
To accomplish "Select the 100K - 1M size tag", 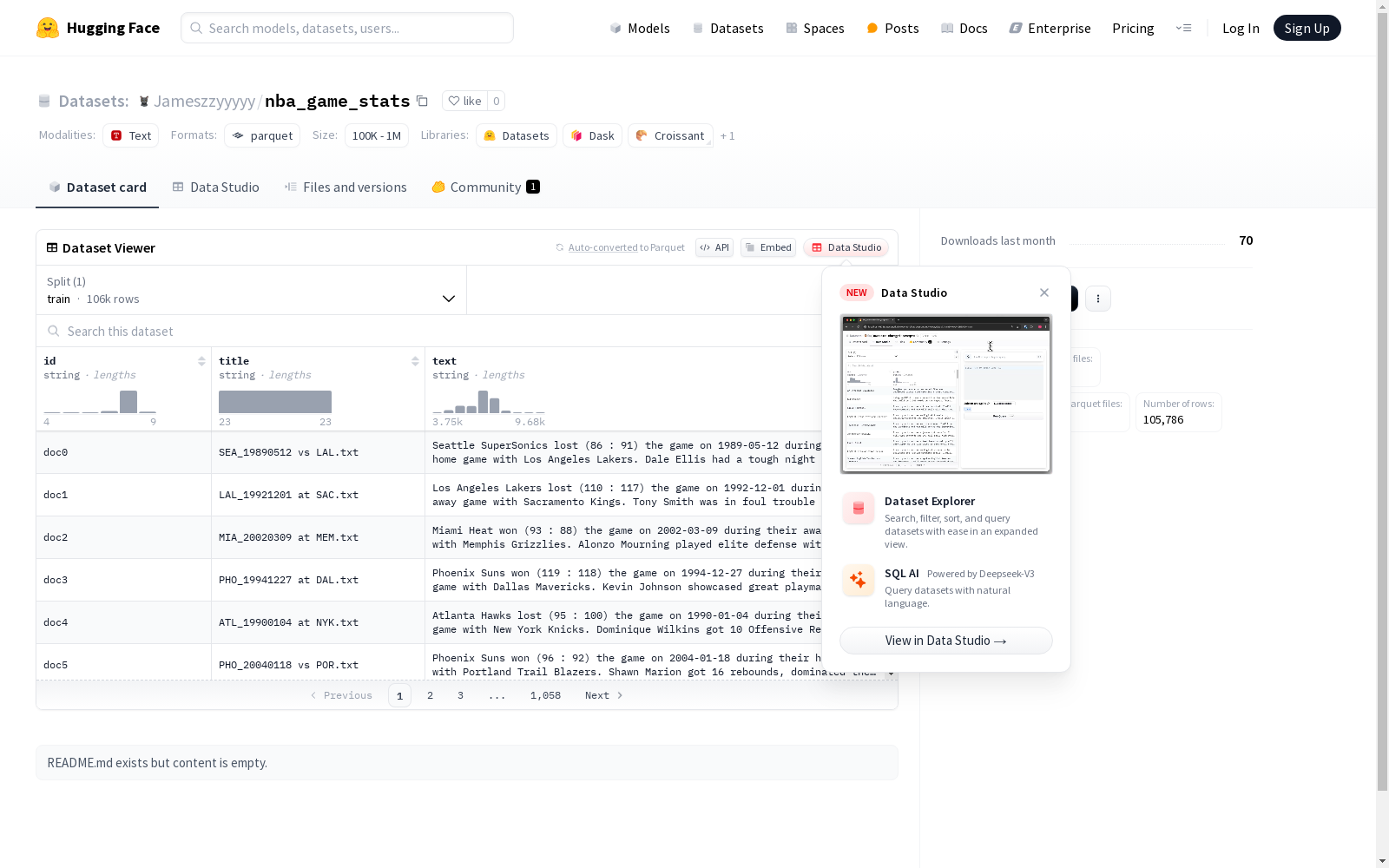I will click(x=377, y=135).
